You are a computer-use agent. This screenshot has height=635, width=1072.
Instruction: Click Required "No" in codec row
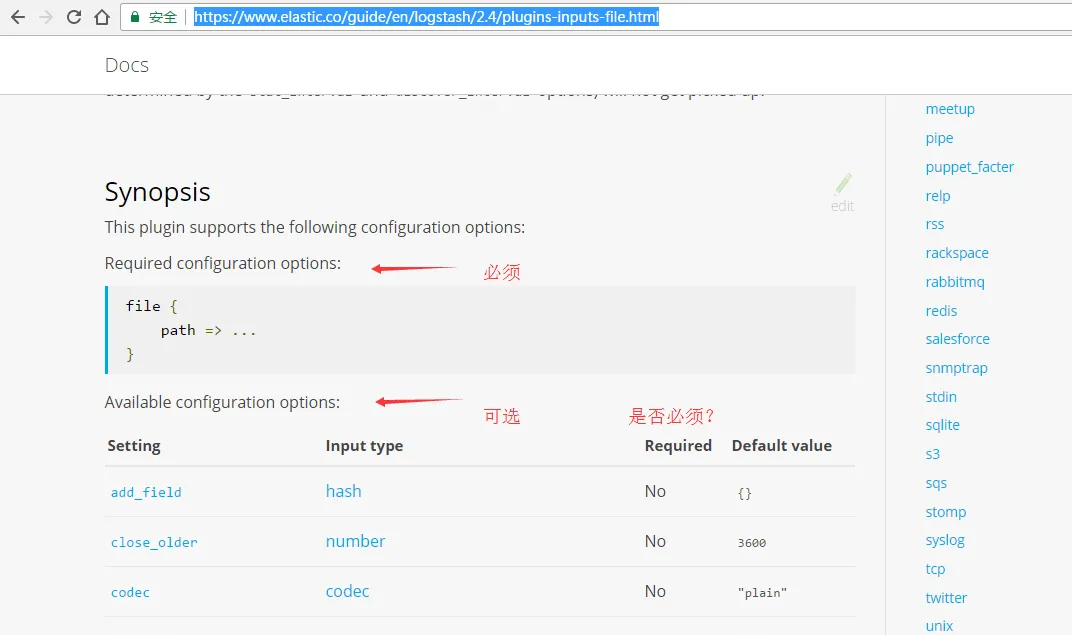pyautogui.click(x=655, y=591)
